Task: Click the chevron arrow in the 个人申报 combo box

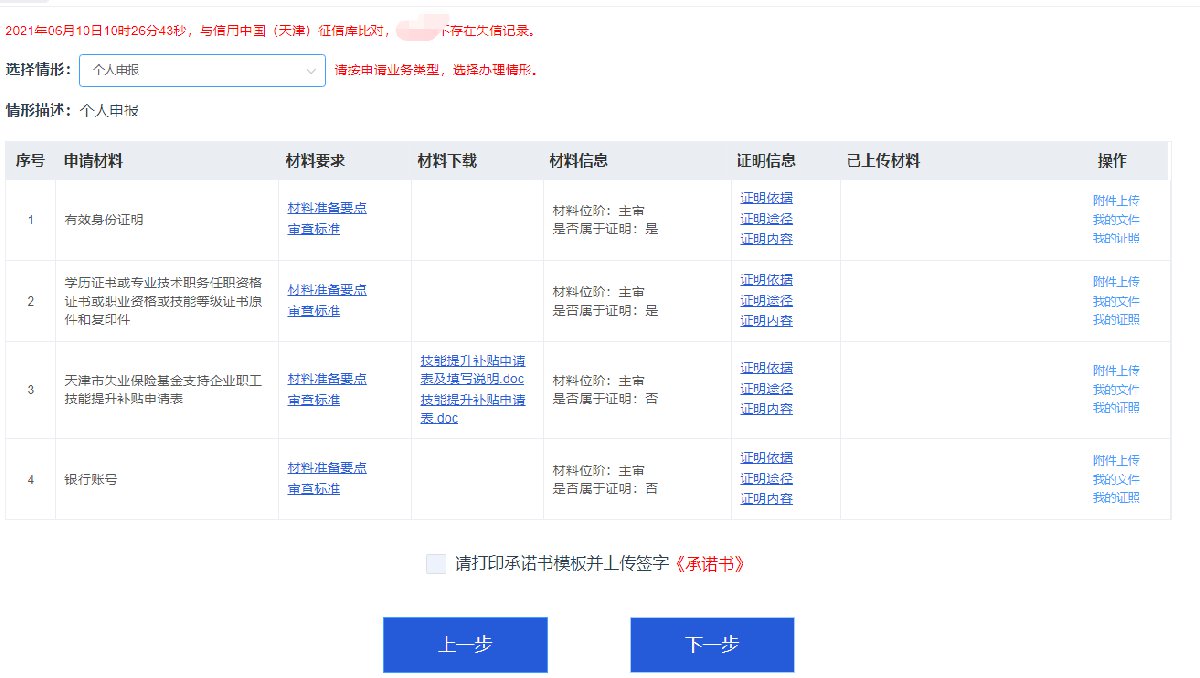Action: tap(311, 71)
